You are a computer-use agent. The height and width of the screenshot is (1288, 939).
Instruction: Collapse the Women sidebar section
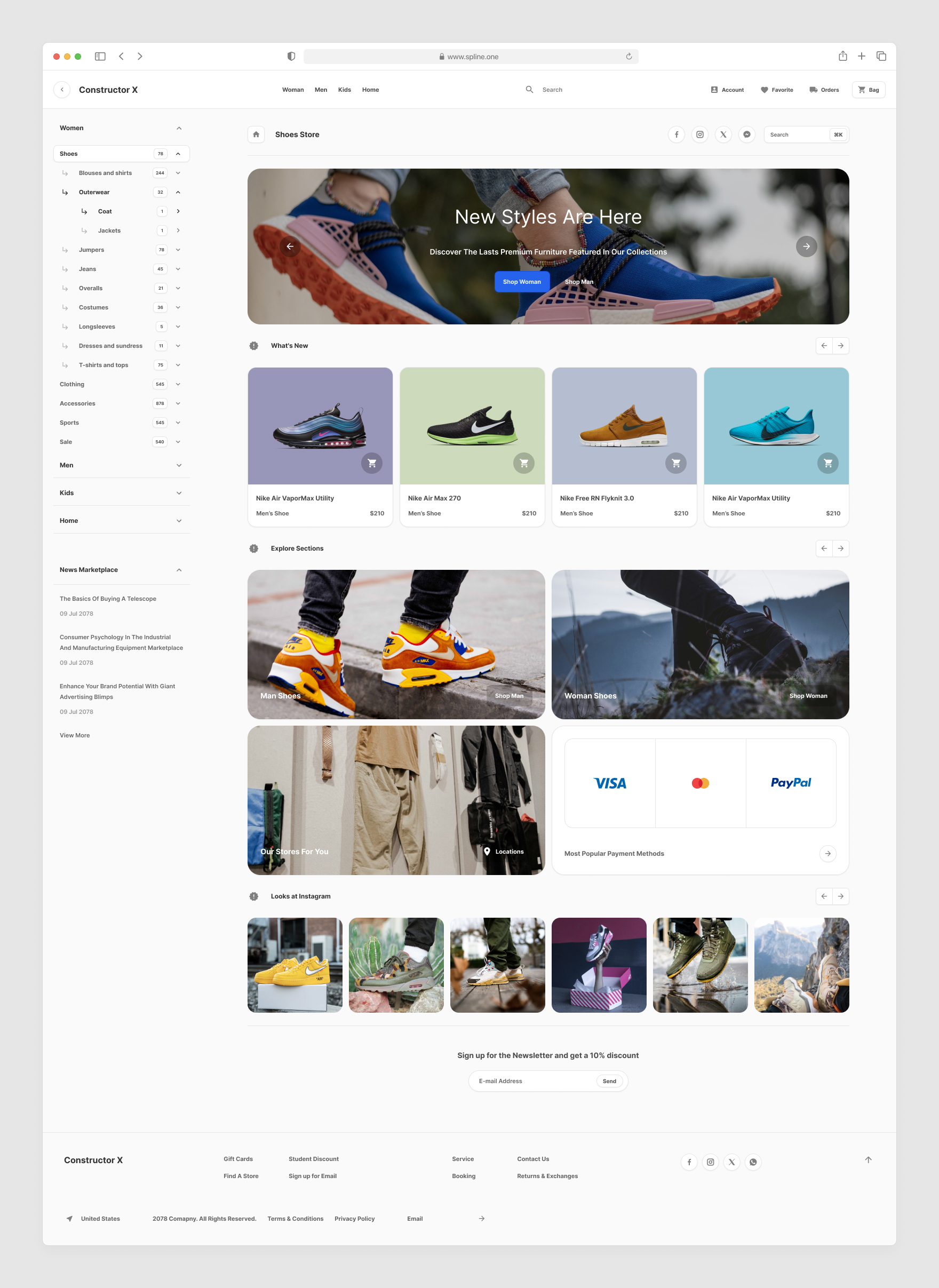click(x=179, y=129)
